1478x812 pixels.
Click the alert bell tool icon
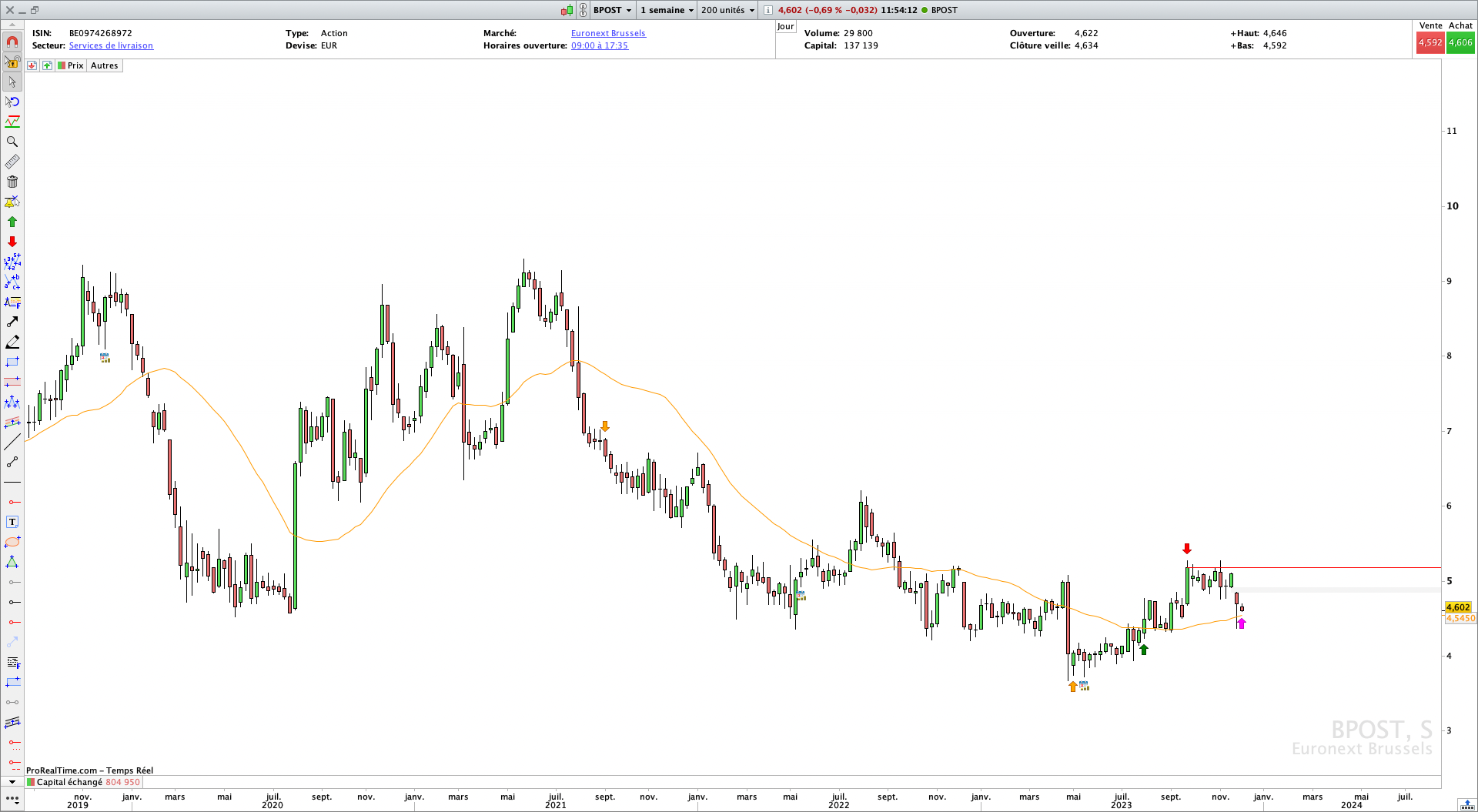click(12, 202)
